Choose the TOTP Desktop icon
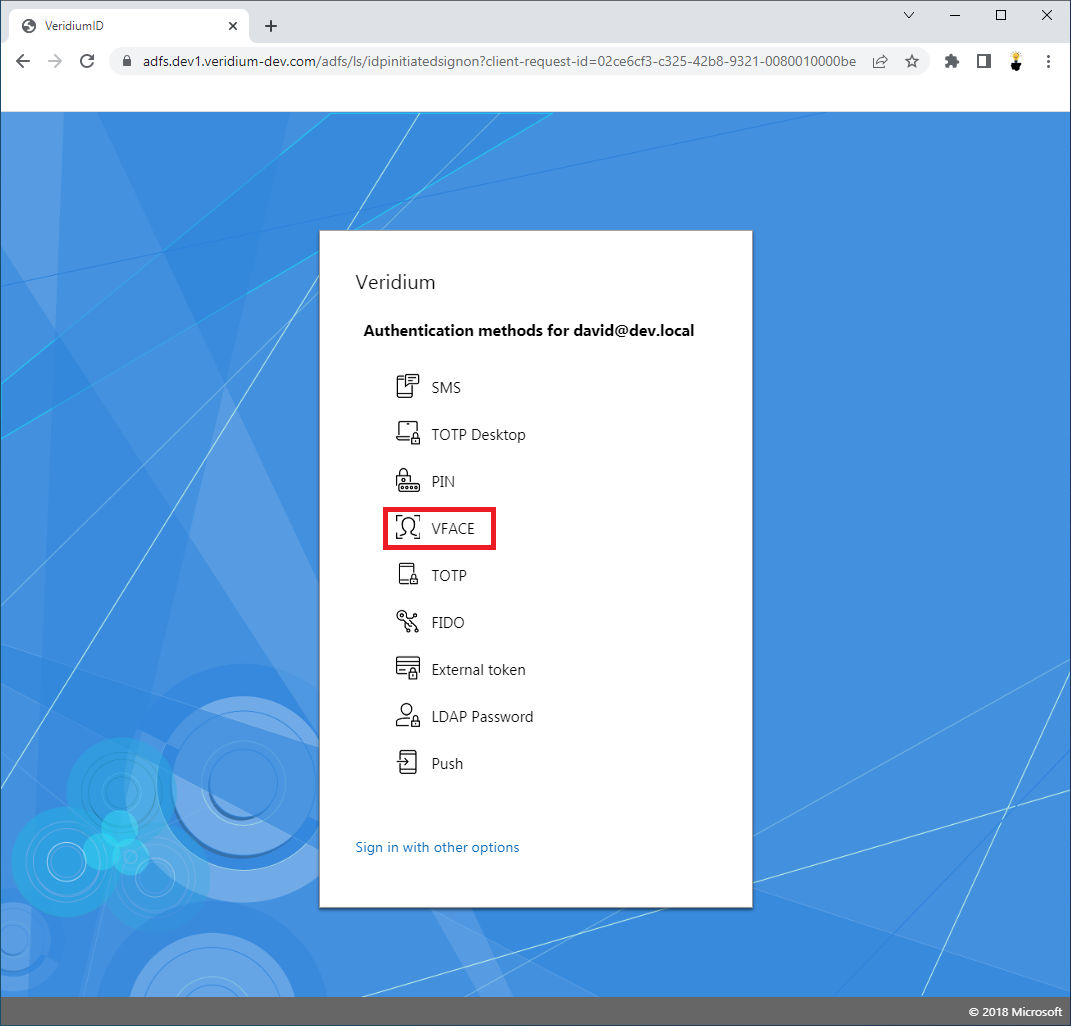 [x=407, y=434]
